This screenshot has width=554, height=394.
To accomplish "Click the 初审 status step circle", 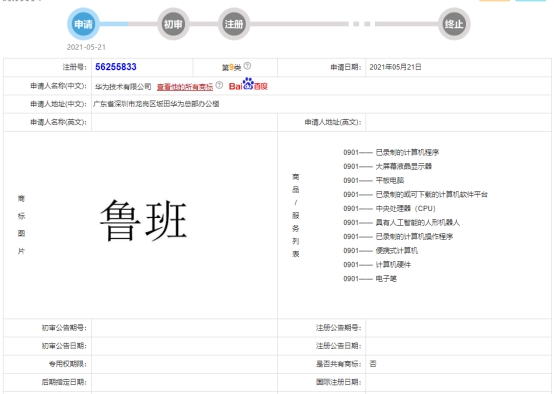I will [173, 24].
